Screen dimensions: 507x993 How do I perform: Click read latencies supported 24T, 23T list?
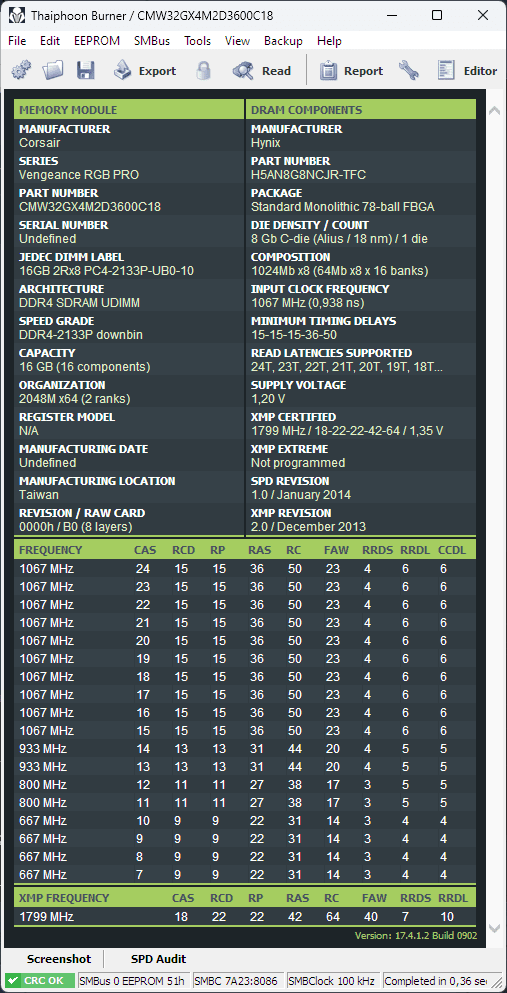coord(347,367)
